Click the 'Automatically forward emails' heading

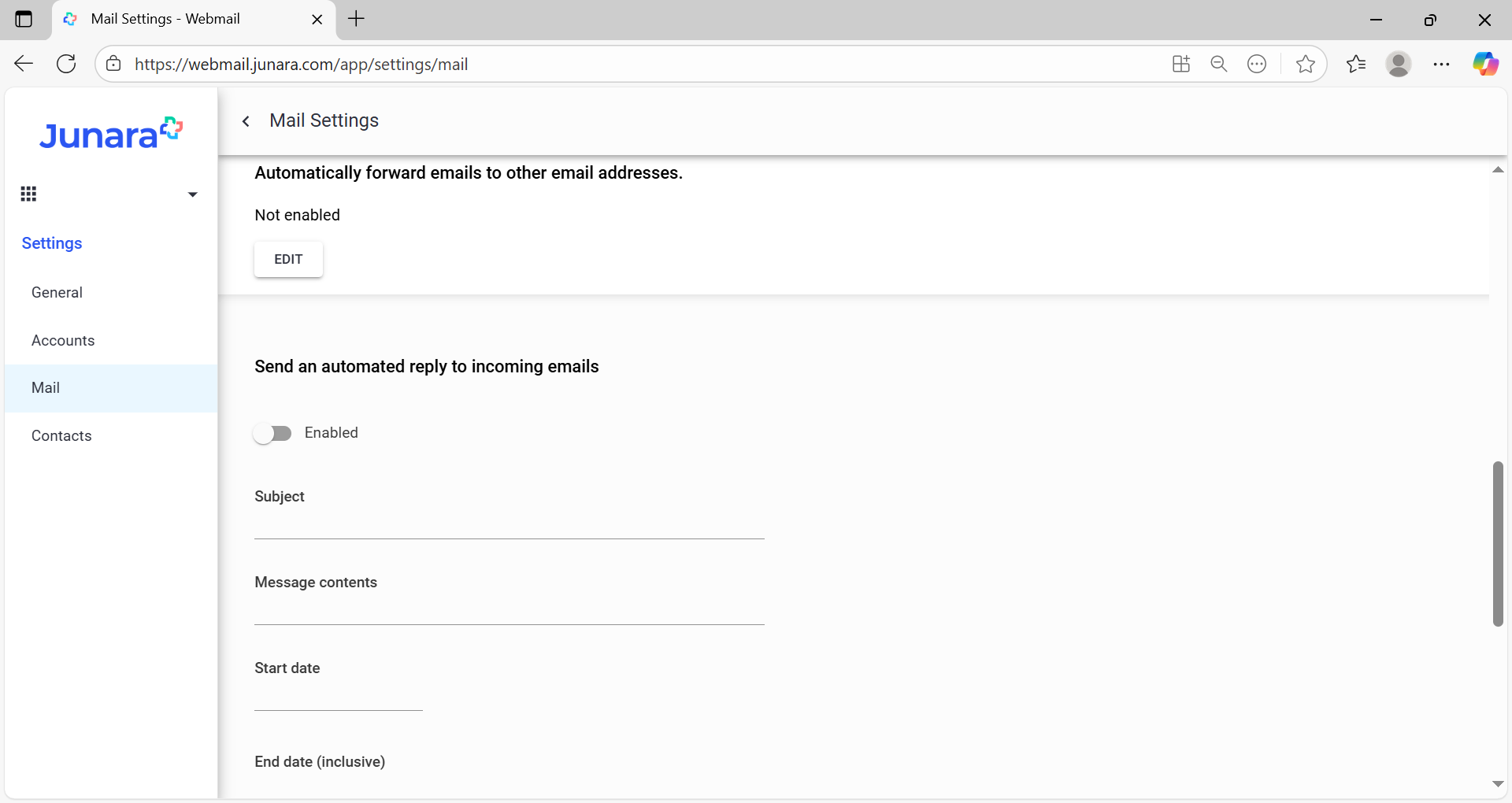(x=469, y=172)
